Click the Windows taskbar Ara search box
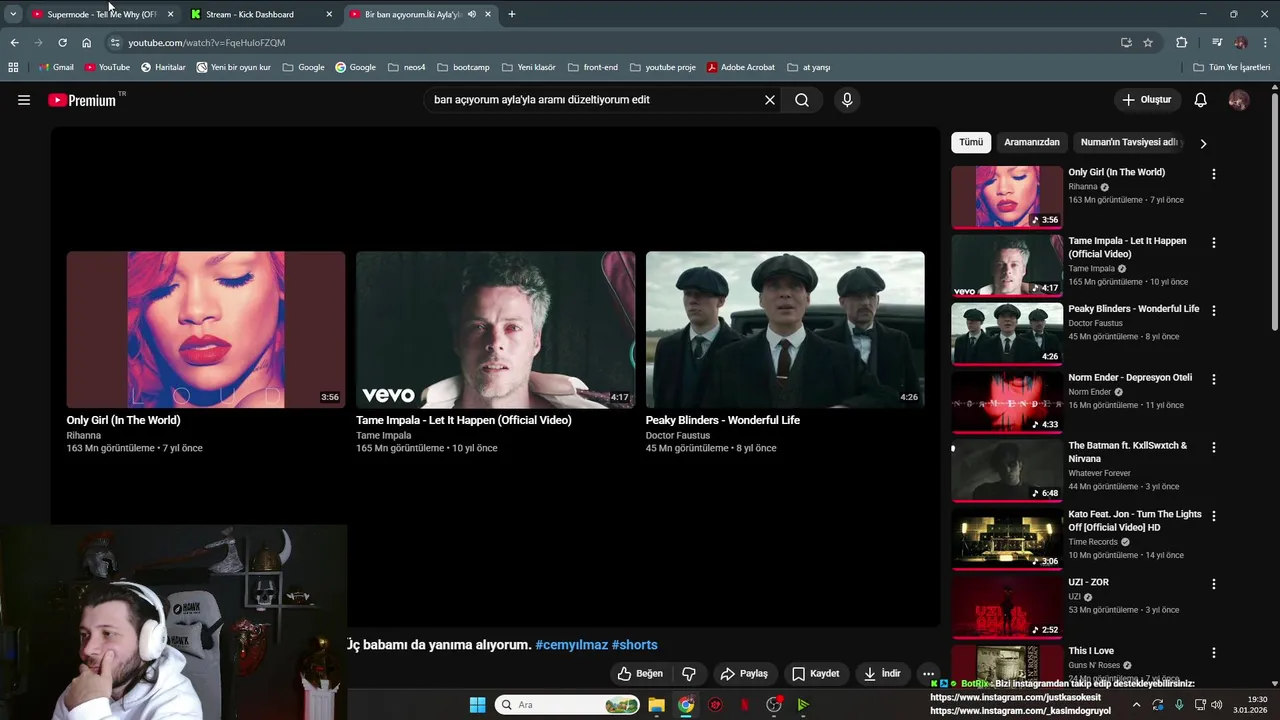 pyautogui.click(x=567, y=705)
